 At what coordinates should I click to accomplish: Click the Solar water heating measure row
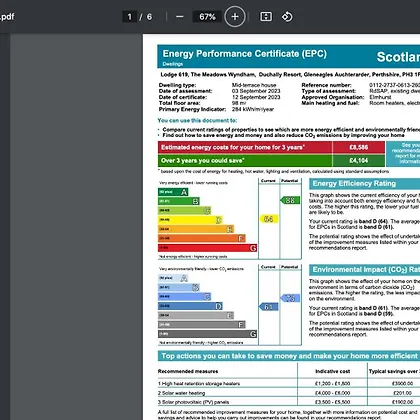[289, 393]
